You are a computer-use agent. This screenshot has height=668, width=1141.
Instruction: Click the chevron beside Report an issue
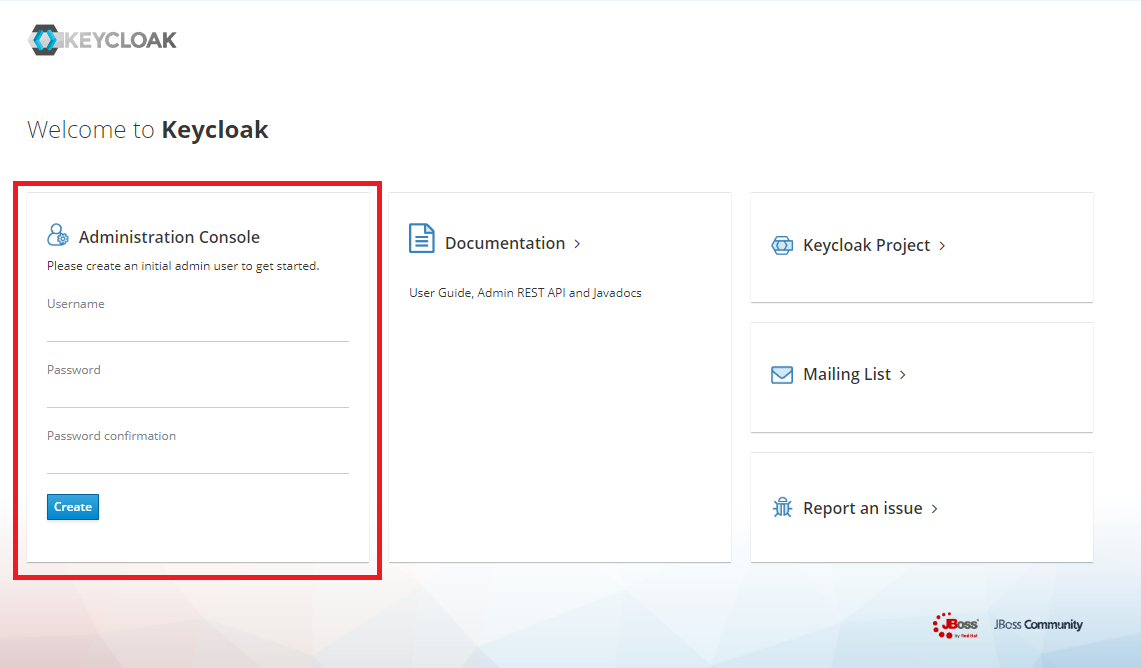coord(934,509)
